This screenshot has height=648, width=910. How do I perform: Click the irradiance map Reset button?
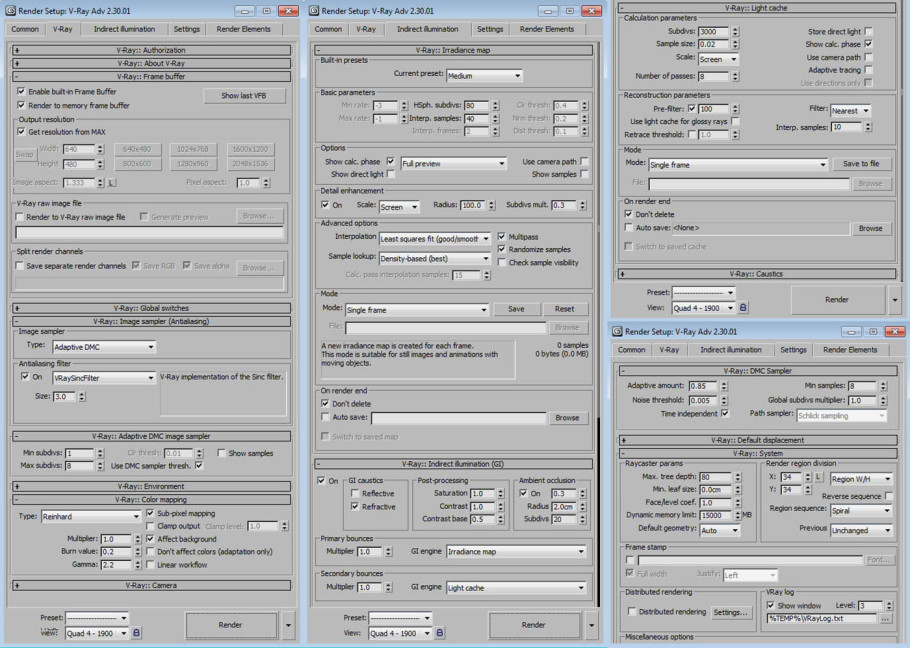(564, 309)
